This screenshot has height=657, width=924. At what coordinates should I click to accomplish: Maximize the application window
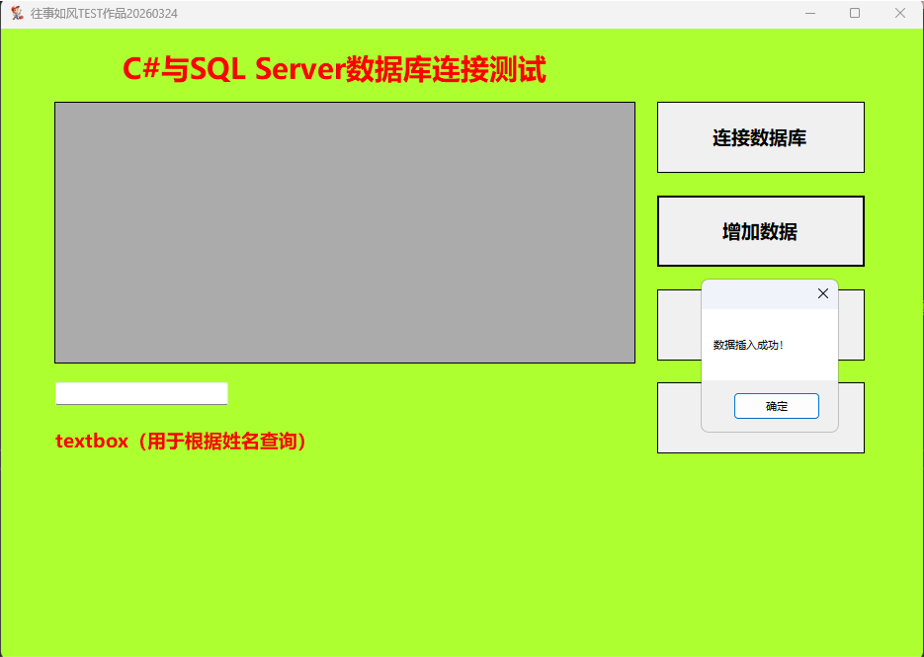854,13
